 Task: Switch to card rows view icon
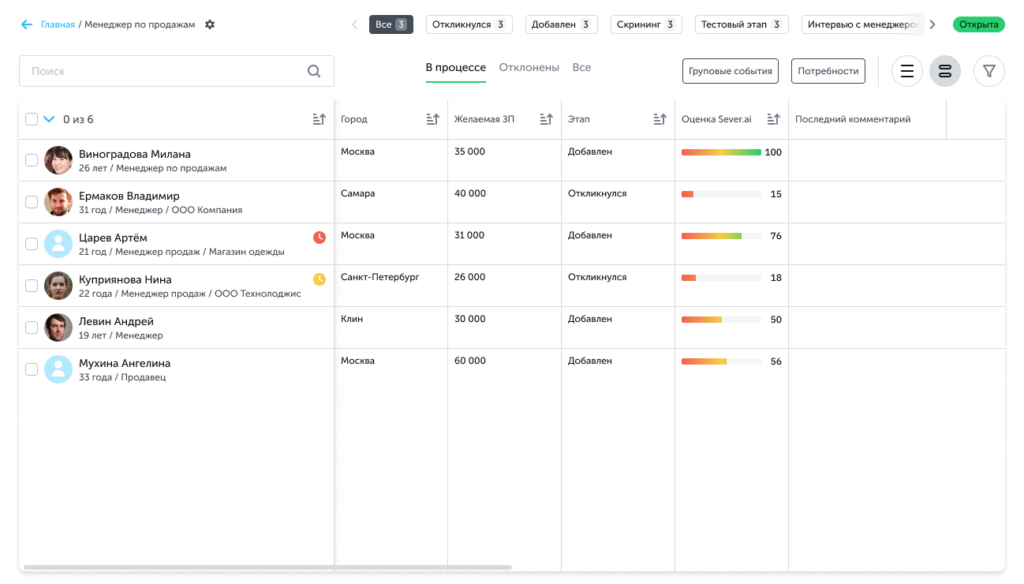coord(945,71)
